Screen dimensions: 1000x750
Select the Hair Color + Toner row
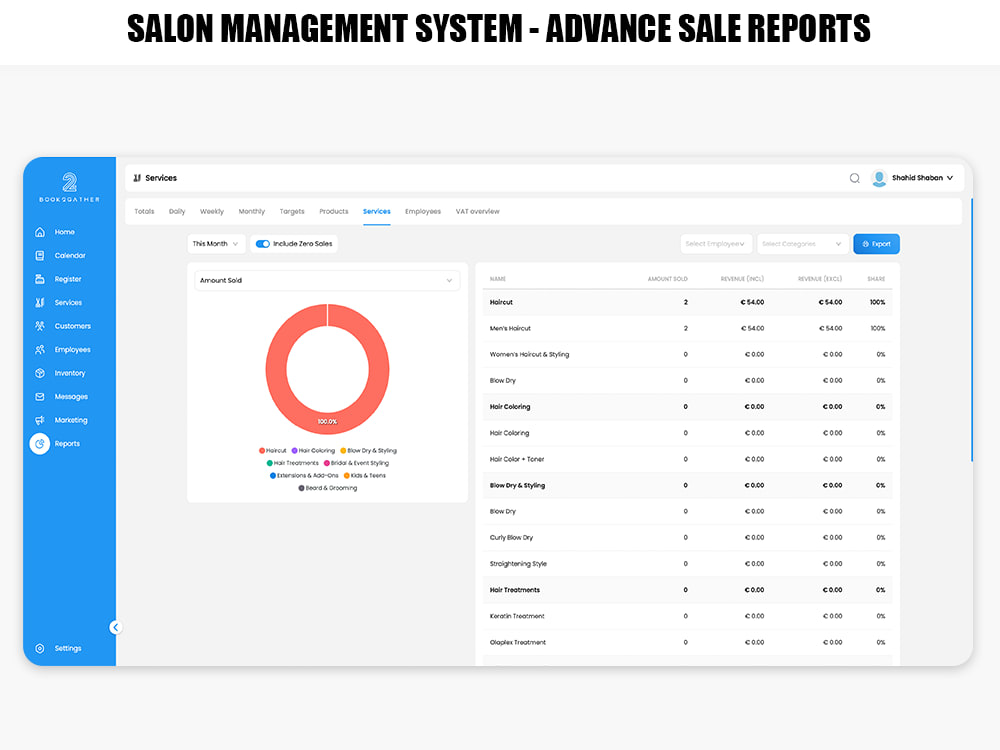click(688, 460)
